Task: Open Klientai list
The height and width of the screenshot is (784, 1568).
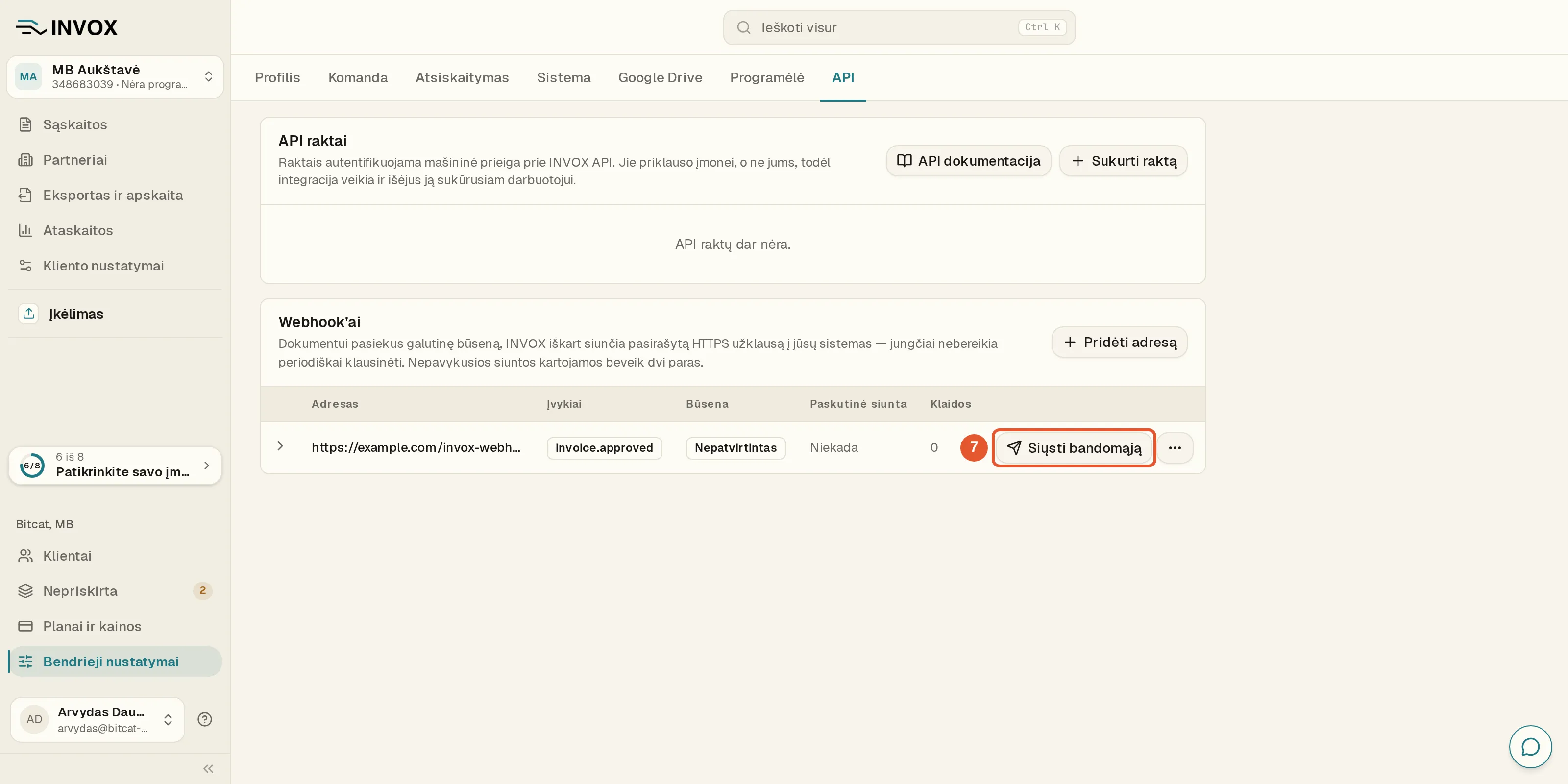Action: pyautogui.click(x=115, y=556)
